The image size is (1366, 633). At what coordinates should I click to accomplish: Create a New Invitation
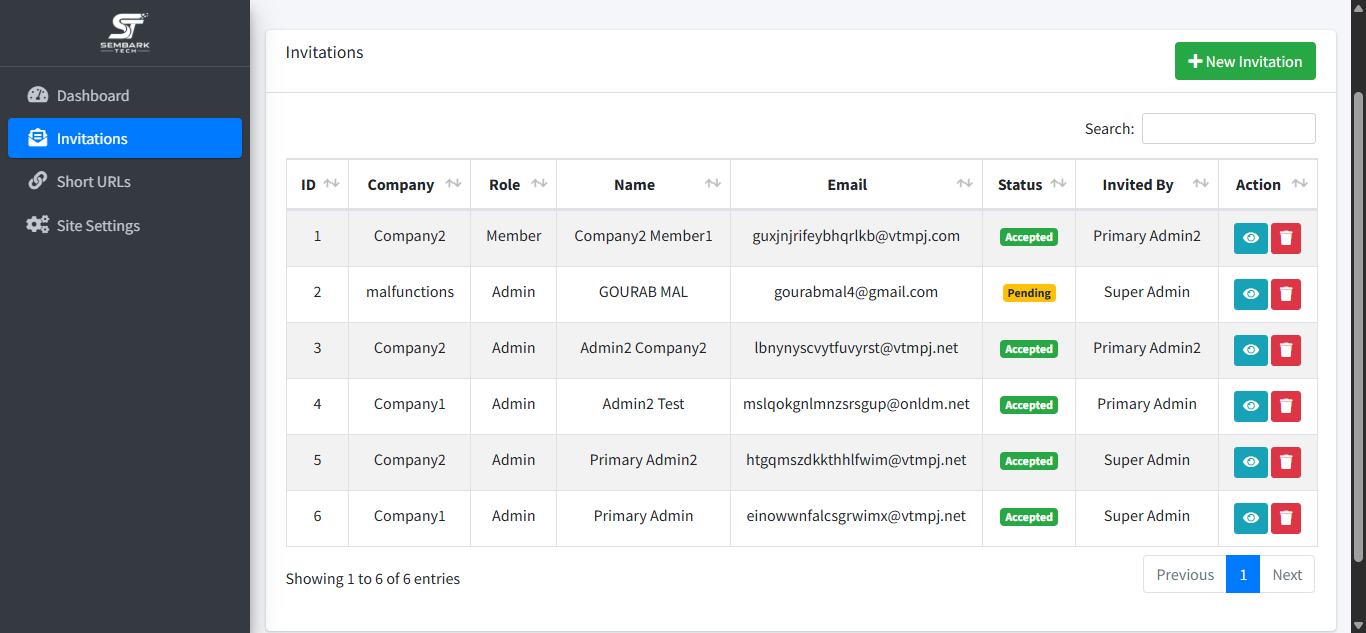click(1245, 61)
